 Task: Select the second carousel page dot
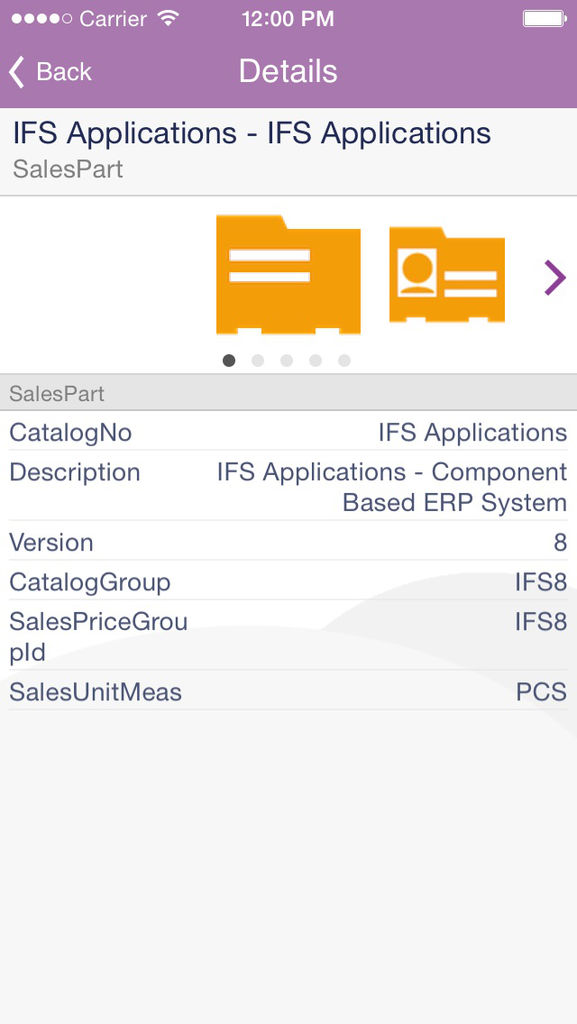click(x=258, y=360)
